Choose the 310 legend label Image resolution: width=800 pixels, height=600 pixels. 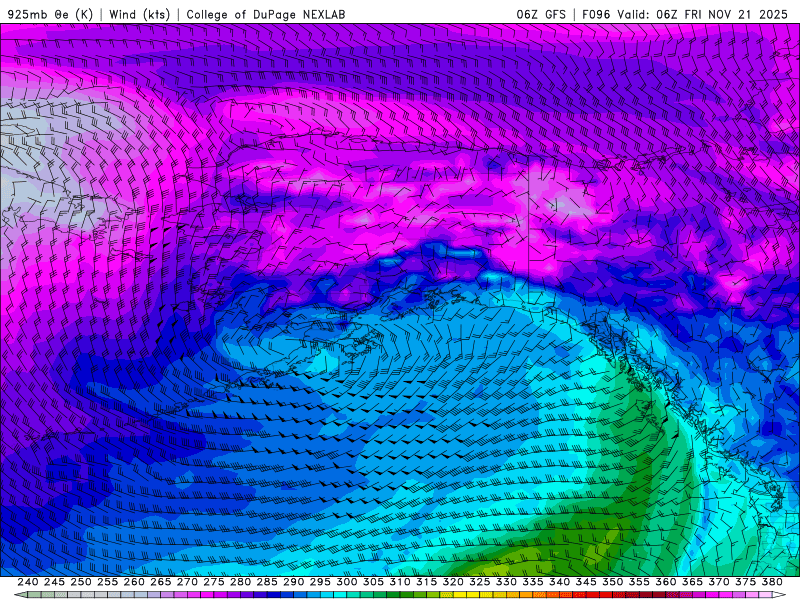pos(399,582)
